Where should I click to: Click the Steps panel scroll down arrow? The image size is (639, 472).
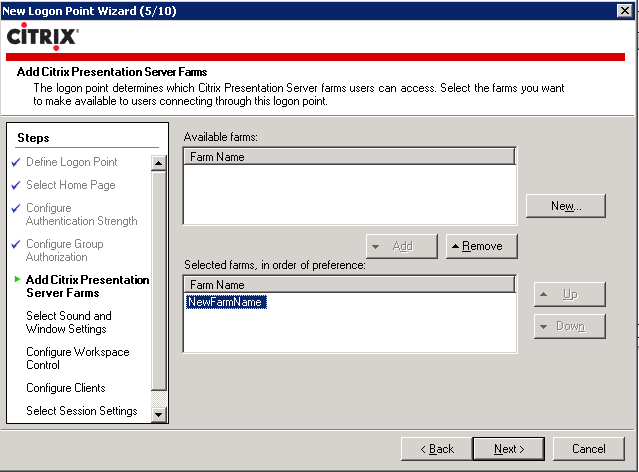click(158, 415)
